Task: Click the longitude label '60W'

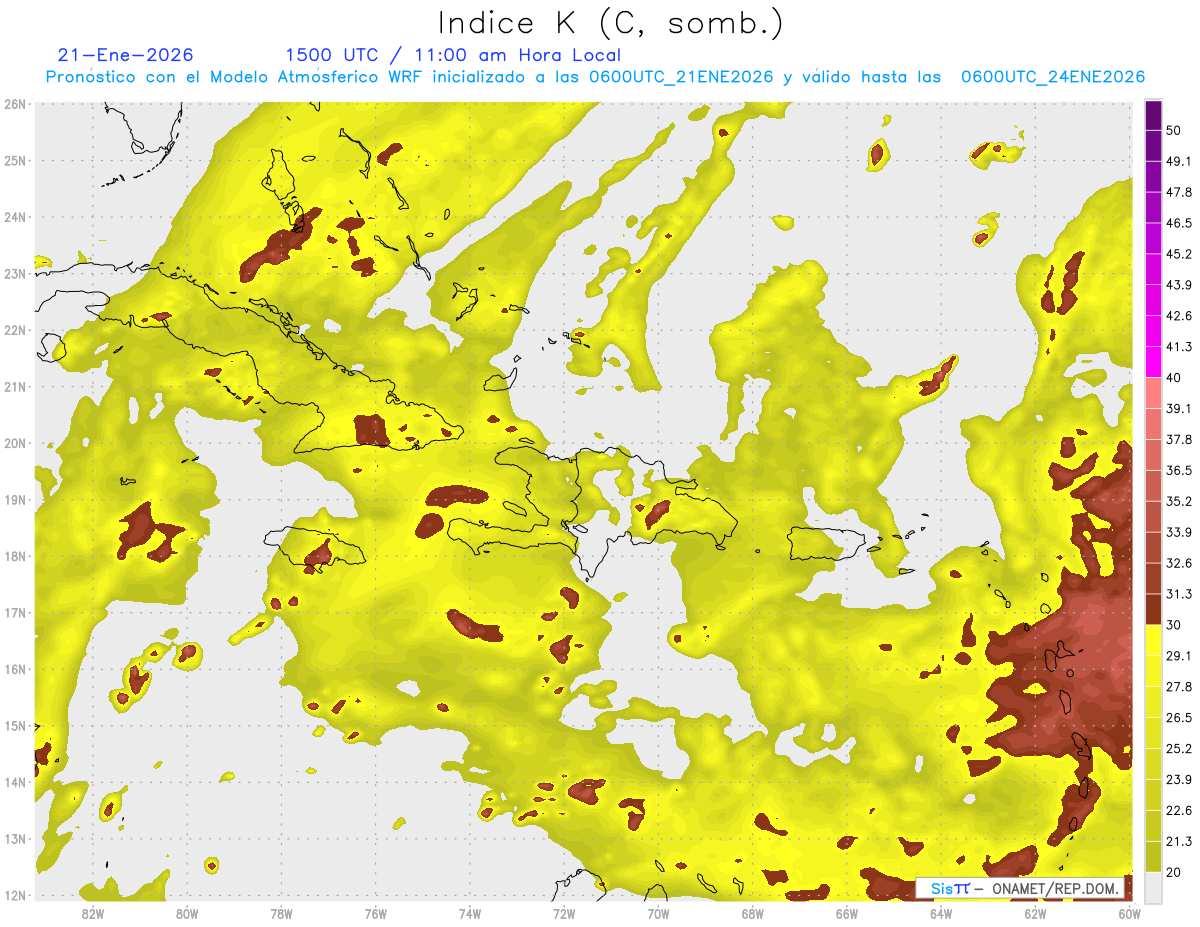Action: pos(1129,912)
